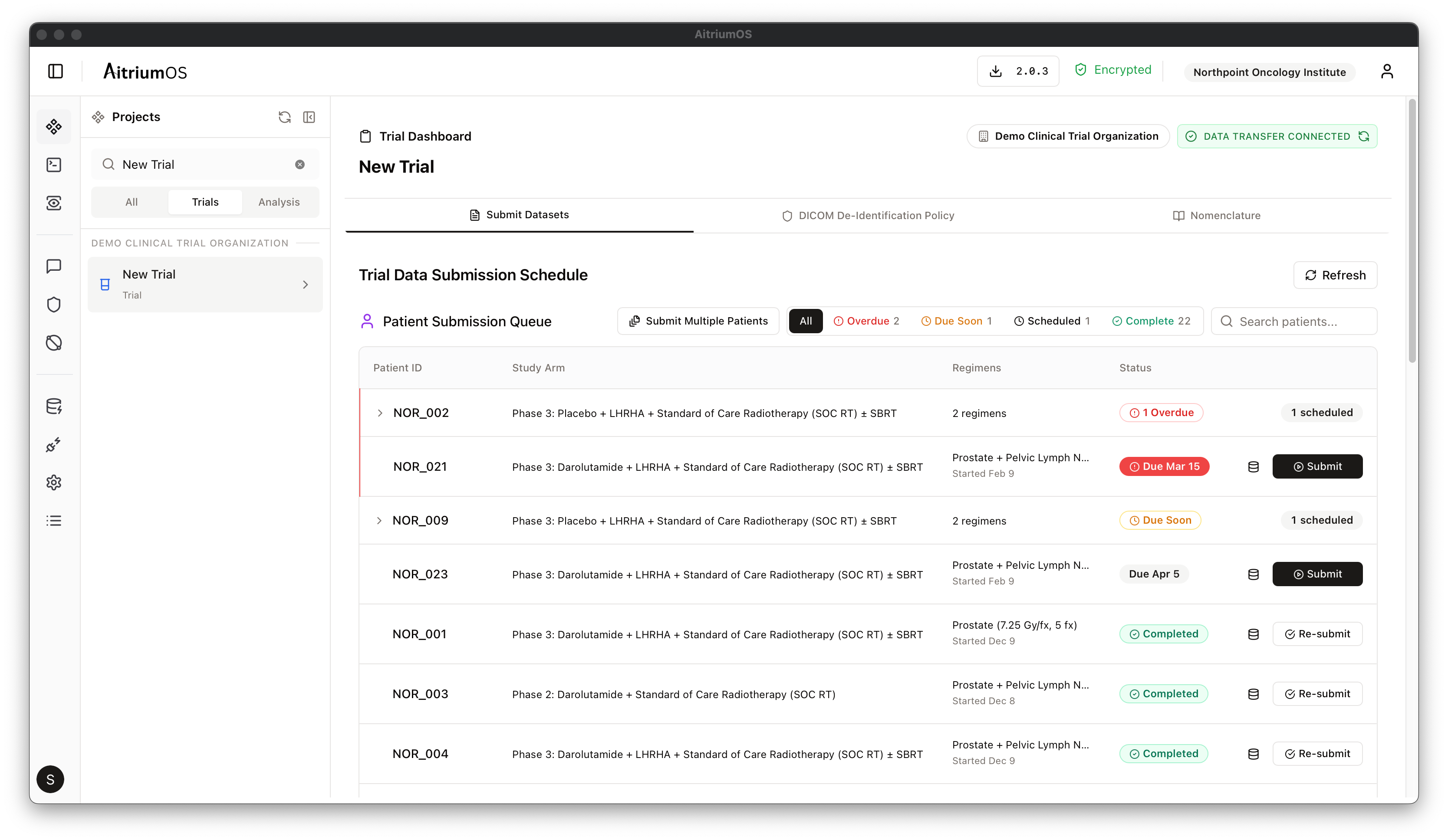The height and width of the screenshot is (840, 1448).
Task: Click Refresh in submission schedule
Action: click(x=1335, y=275)
